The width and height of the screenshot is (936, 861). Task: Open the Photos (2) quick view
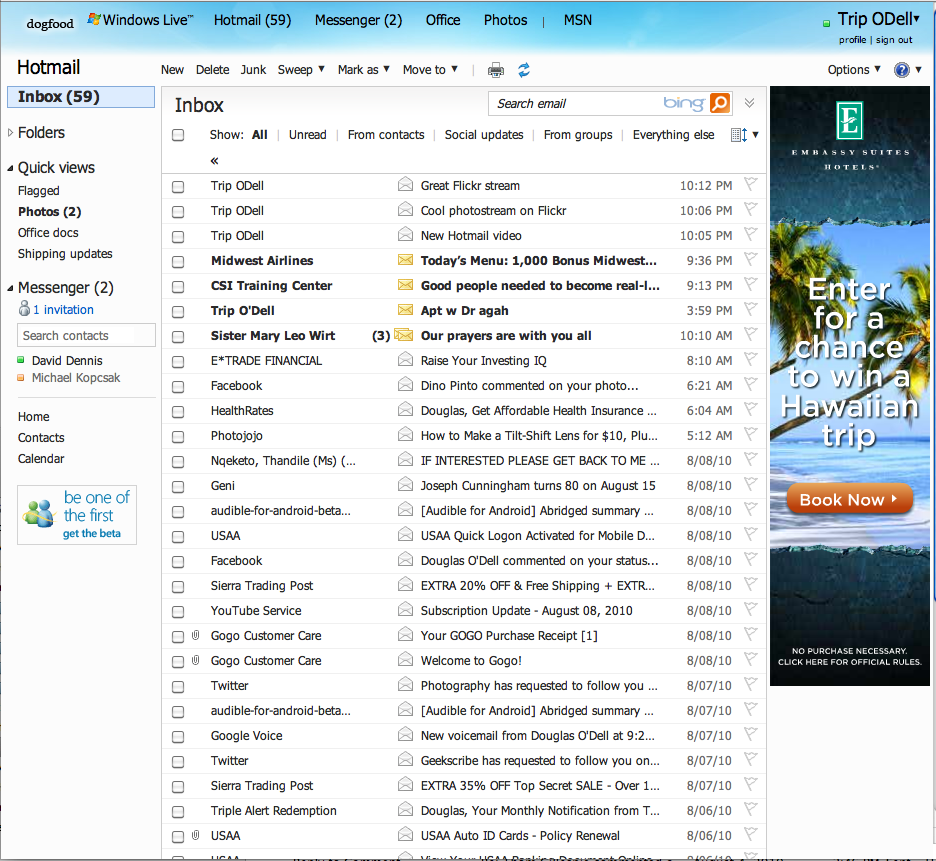pos(50,212)
